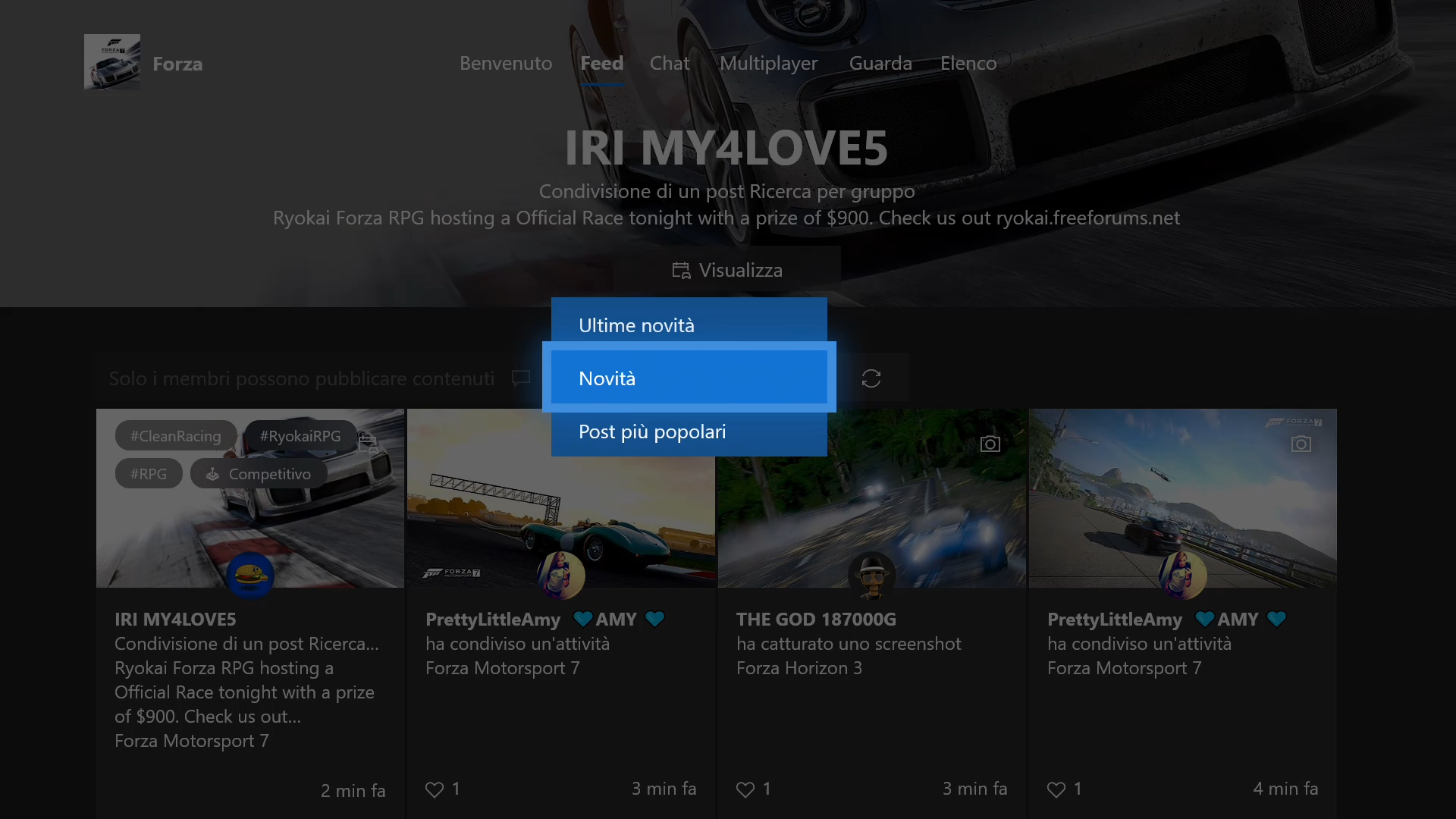The height and width of the screenshot is (819, 1456).
Task: Click Forza Horizon 3 game label
Action: 799,668
